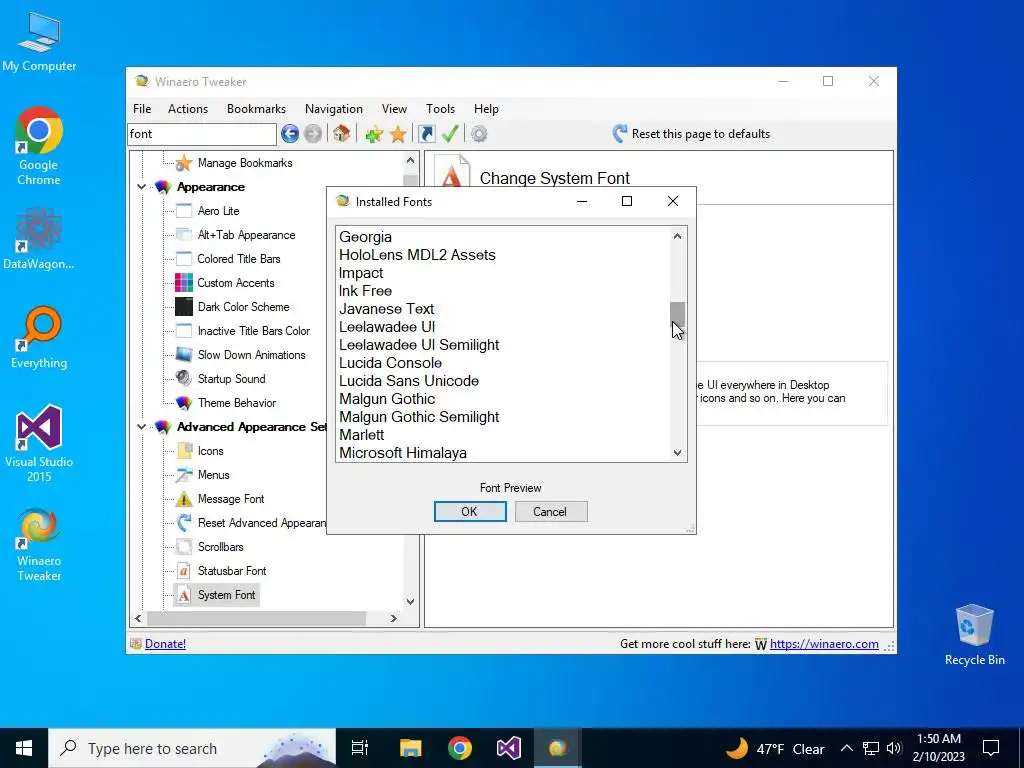Add bookmark with green plus star icon

click(x=374, y=135)
